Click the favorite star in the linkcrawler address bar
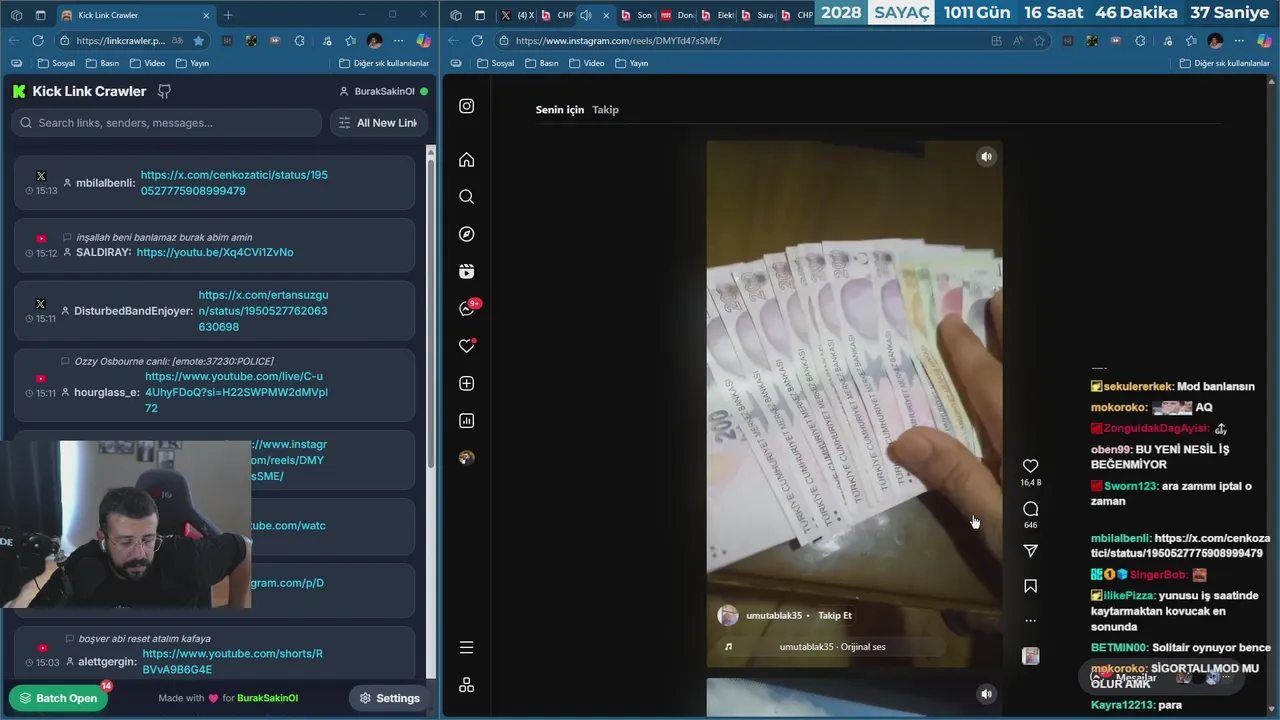Viewport: 1280px width, 720px height. 198,41
